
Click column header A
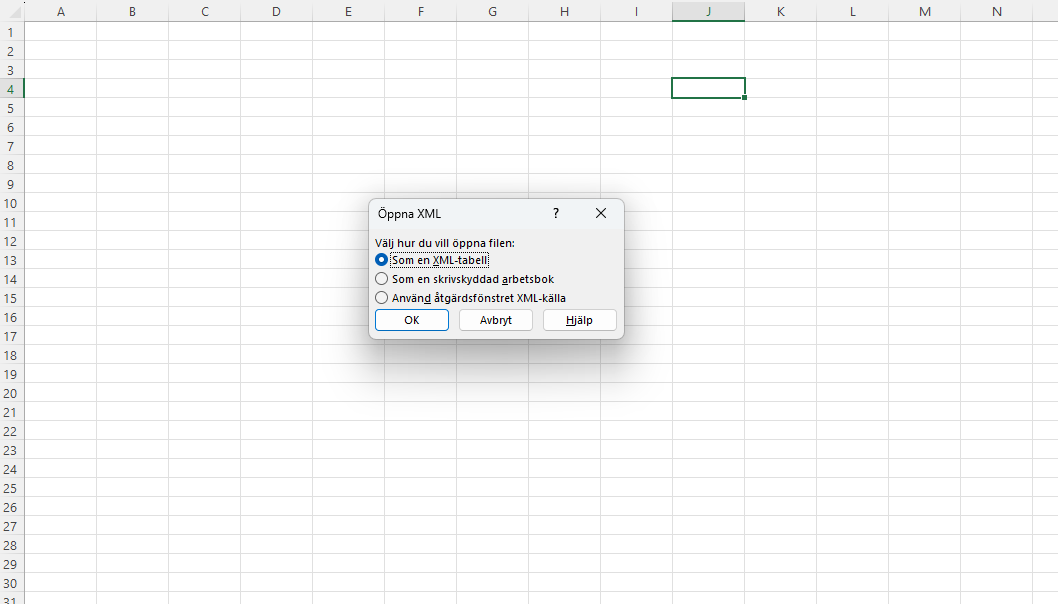[61, 11]
